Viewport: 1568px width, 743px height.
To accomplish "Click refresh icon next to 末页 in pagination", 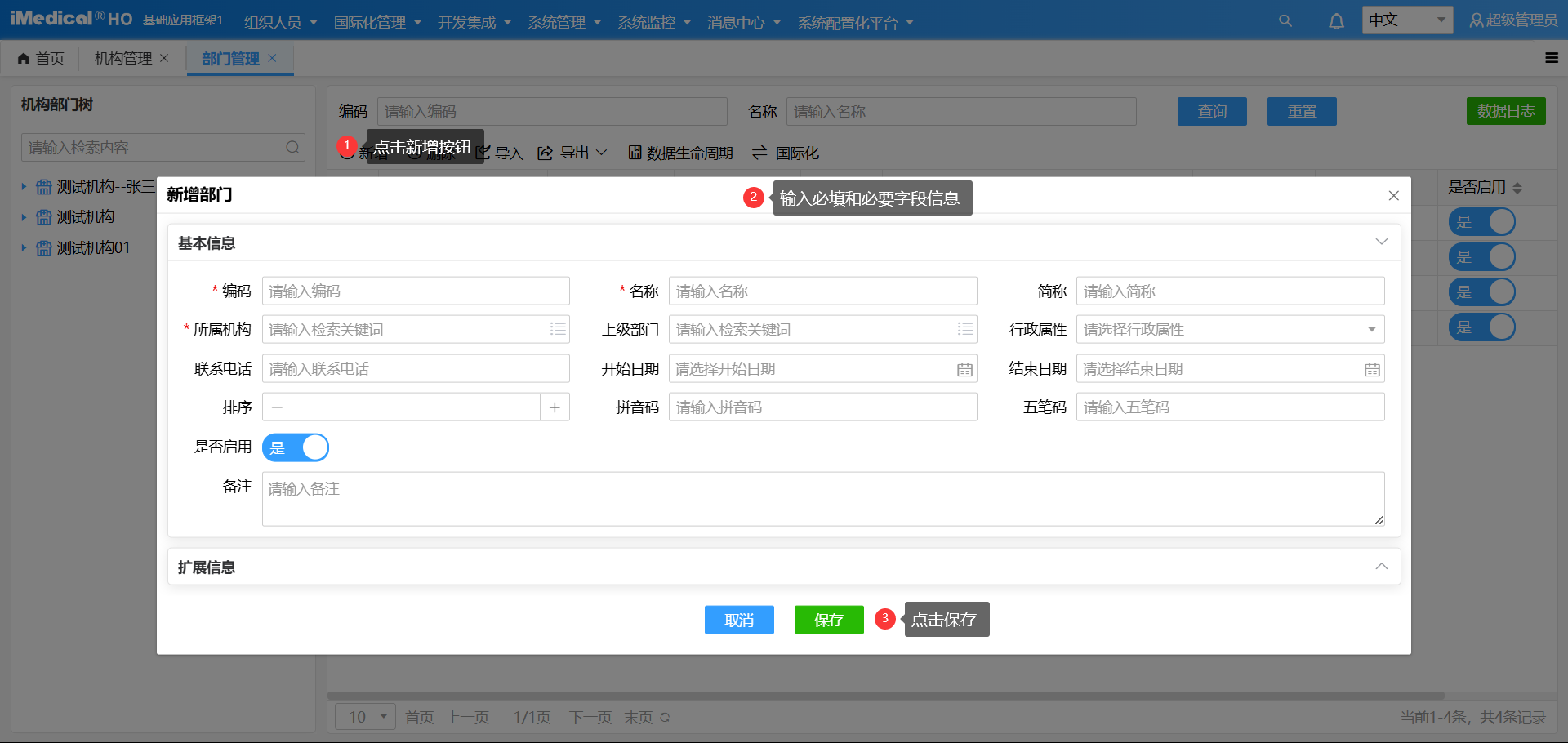I will [665, 717].
